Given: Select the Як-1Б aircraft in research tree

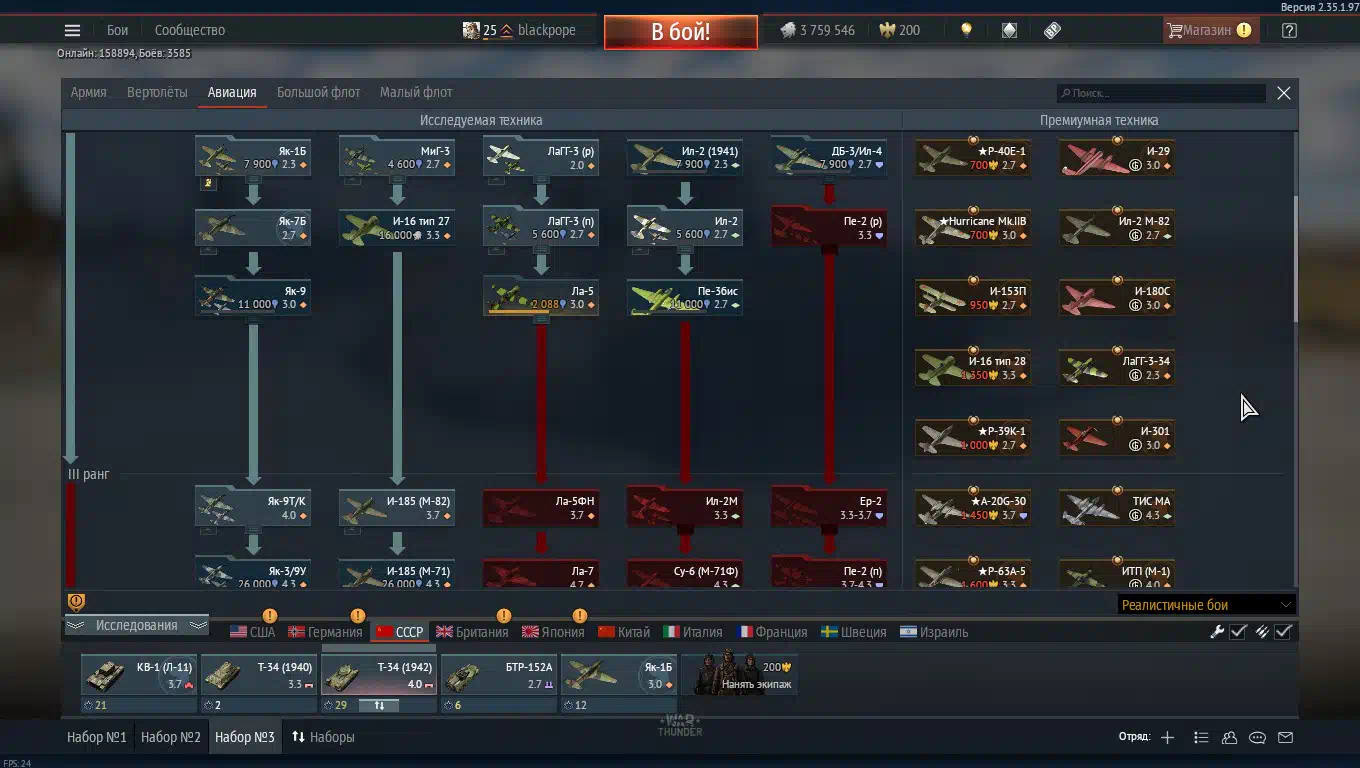Looking at the screenshot, I should (x=253, y=157).
